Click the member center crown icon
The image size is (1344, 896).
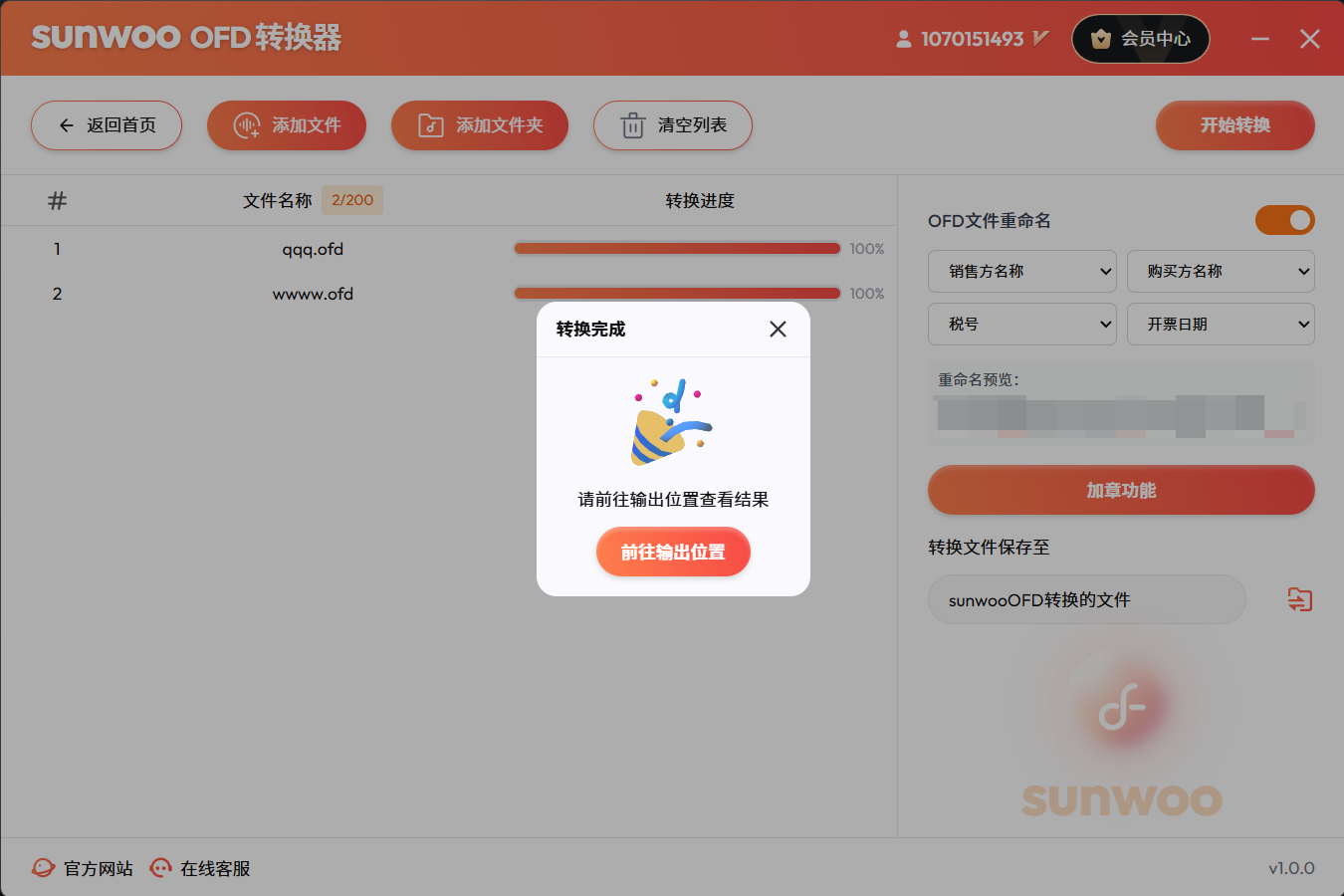pos(1101,39)
